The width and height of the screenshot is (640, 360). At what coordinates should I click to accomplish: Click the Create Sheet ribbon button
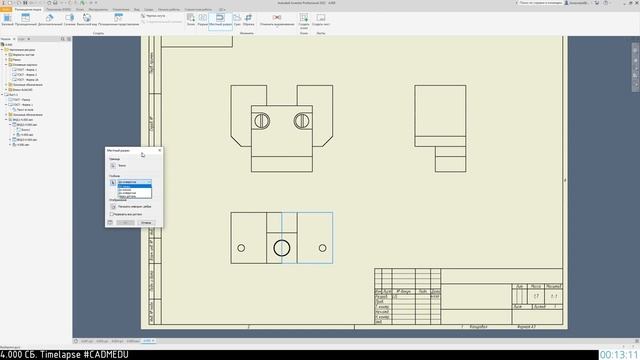pos(321,20)
